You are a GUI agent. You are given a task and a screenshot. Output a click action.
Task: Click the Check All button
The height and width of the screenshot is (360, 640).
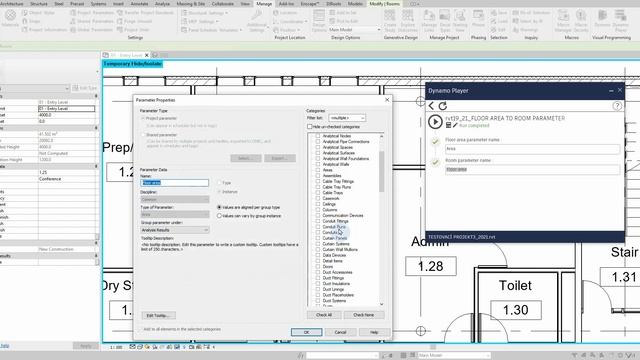[324, 315]
